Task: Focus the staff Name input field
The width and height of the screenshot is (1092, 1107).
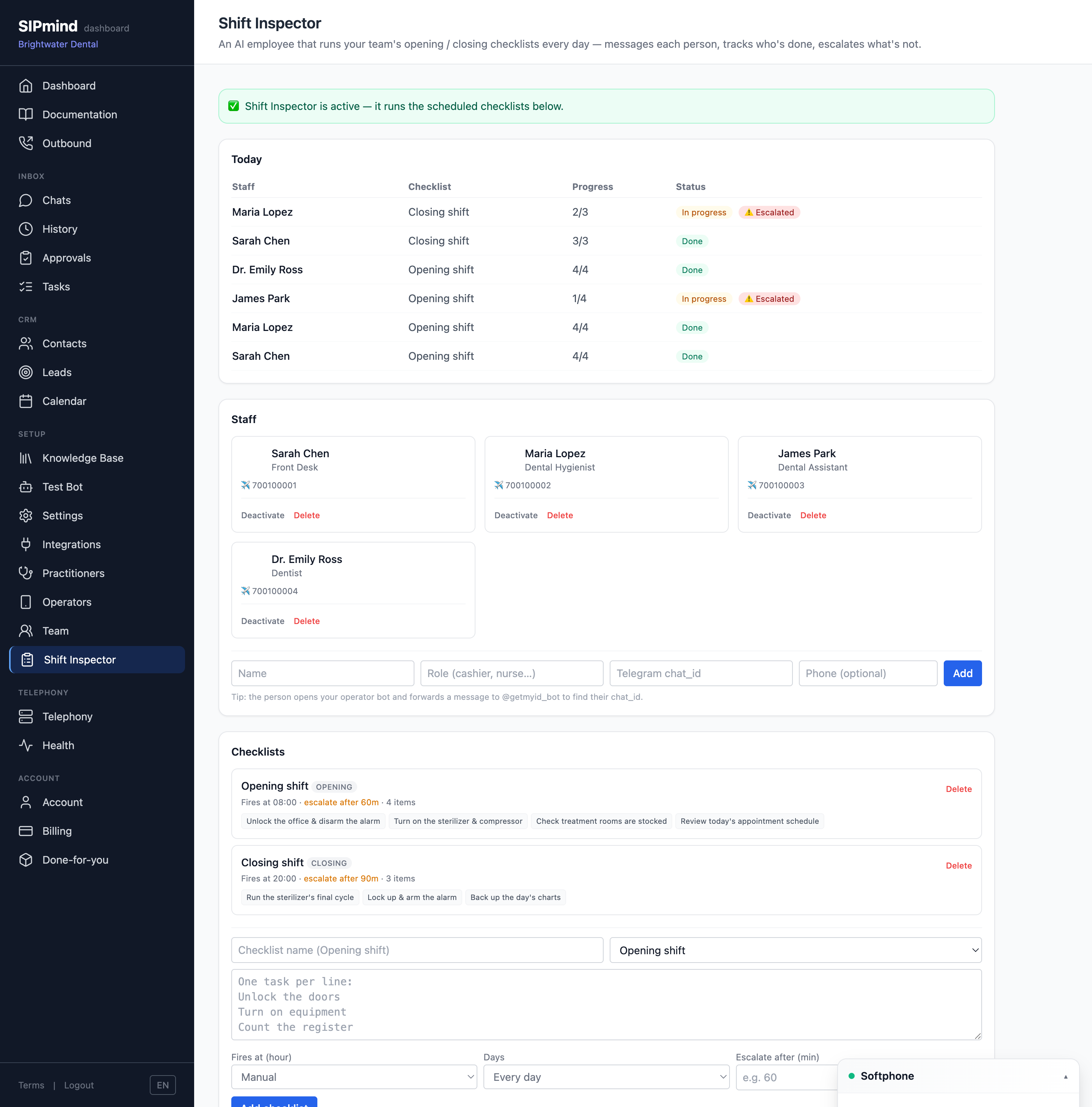Action: 323,673
